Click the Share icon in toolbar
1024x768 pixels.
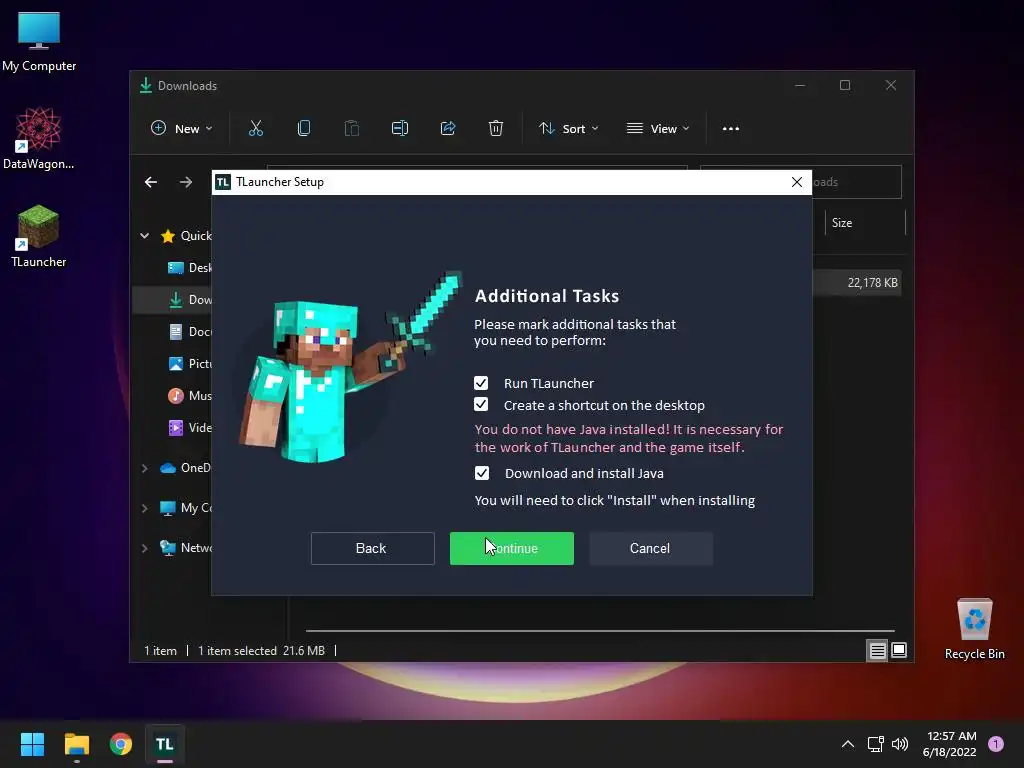coord(448,129)
